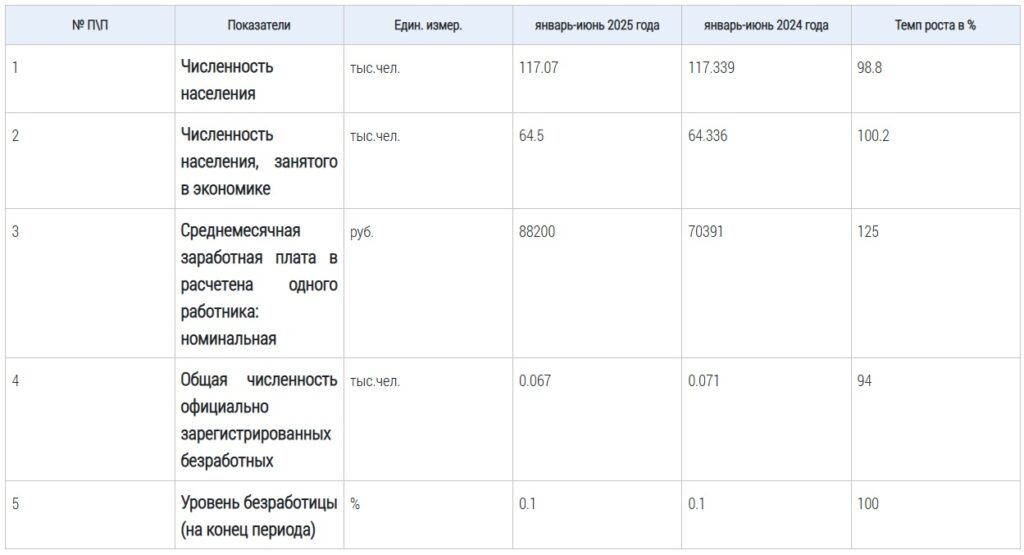
Task: Click "Численность населения, занятого в экономике" label
Action: tap(259, 161)
